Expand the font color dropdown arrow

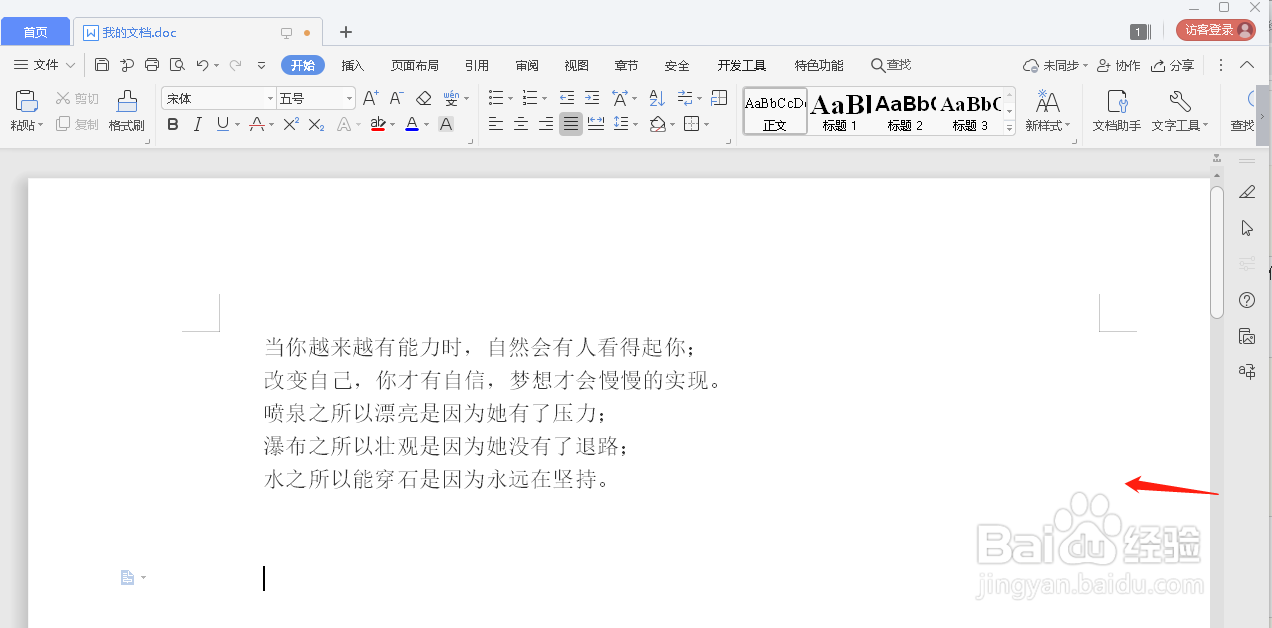(424, 124)
